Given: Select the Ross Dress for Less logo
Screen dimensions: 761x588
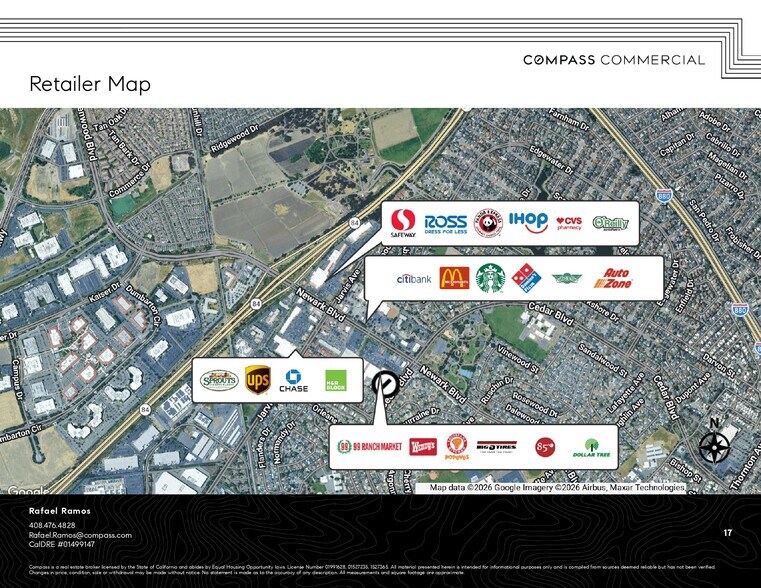Looking at the screenshot, I should pyautogui.click(x=446, y=222).
